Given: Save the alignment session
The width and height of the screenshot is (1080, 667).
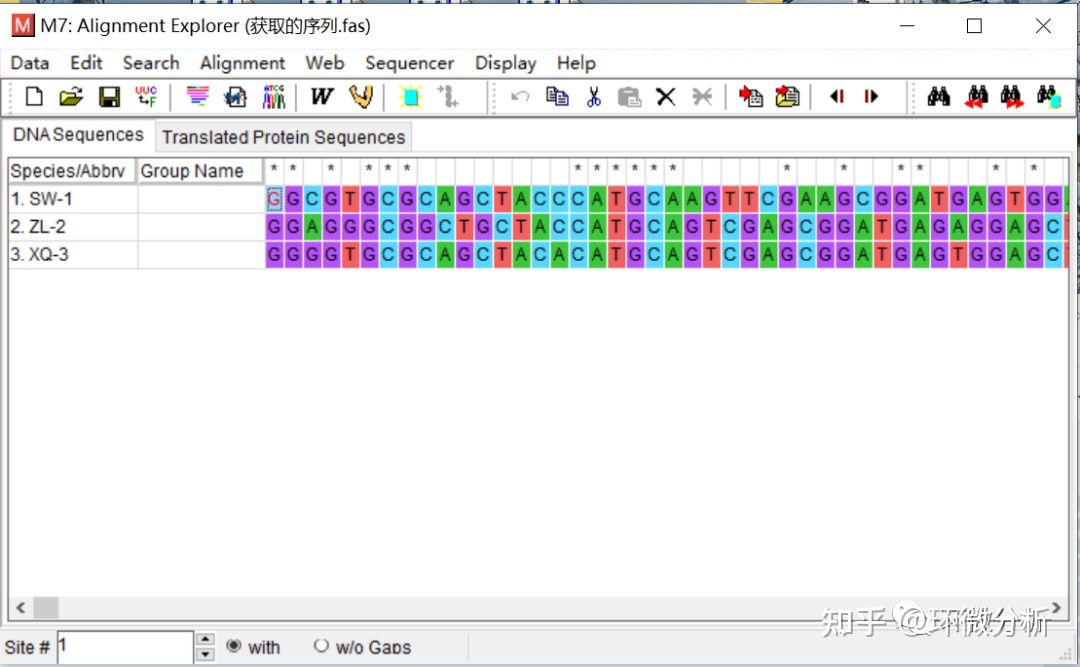Looking at the screenshot, I should (109, 96).
